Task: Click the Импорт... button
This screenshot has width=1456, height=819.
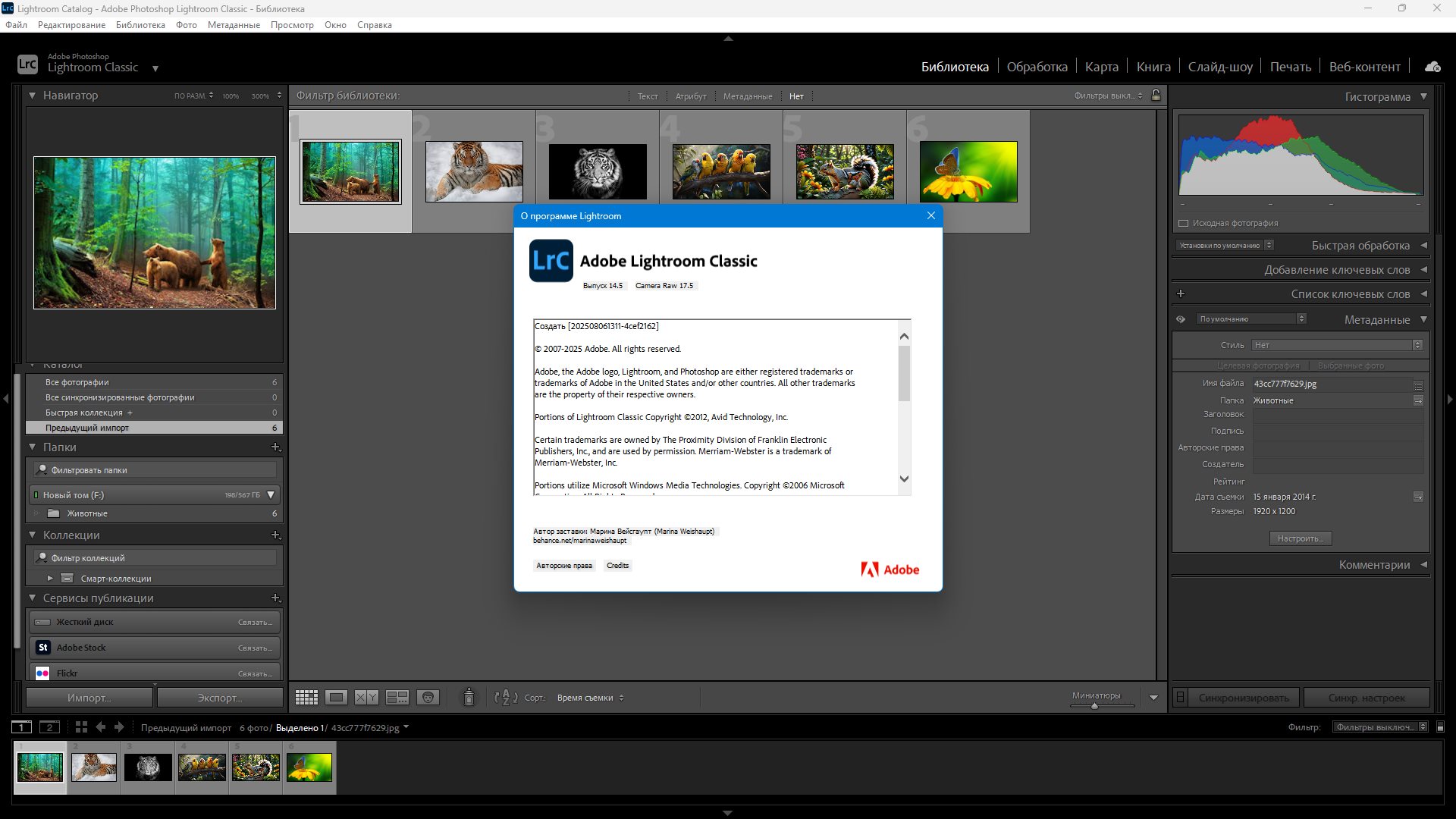Action: (89, 698)
